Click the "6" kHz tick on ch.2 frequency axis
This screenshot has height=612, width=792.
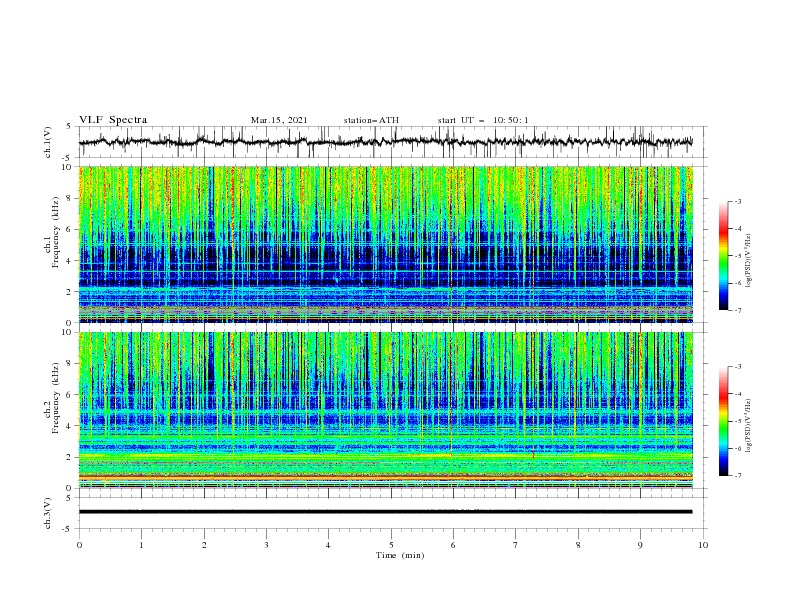point(71,395)
